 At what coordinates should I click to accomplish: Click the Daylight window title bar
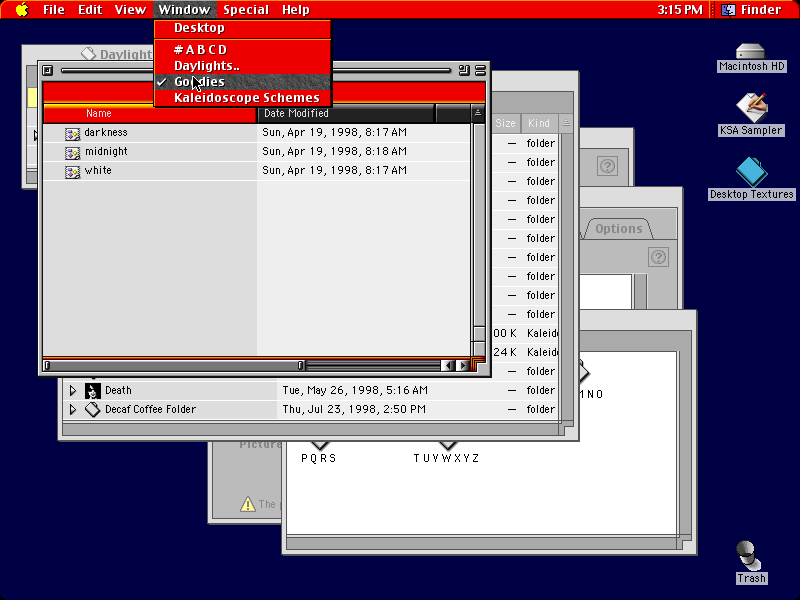click(x=87, y=54)
